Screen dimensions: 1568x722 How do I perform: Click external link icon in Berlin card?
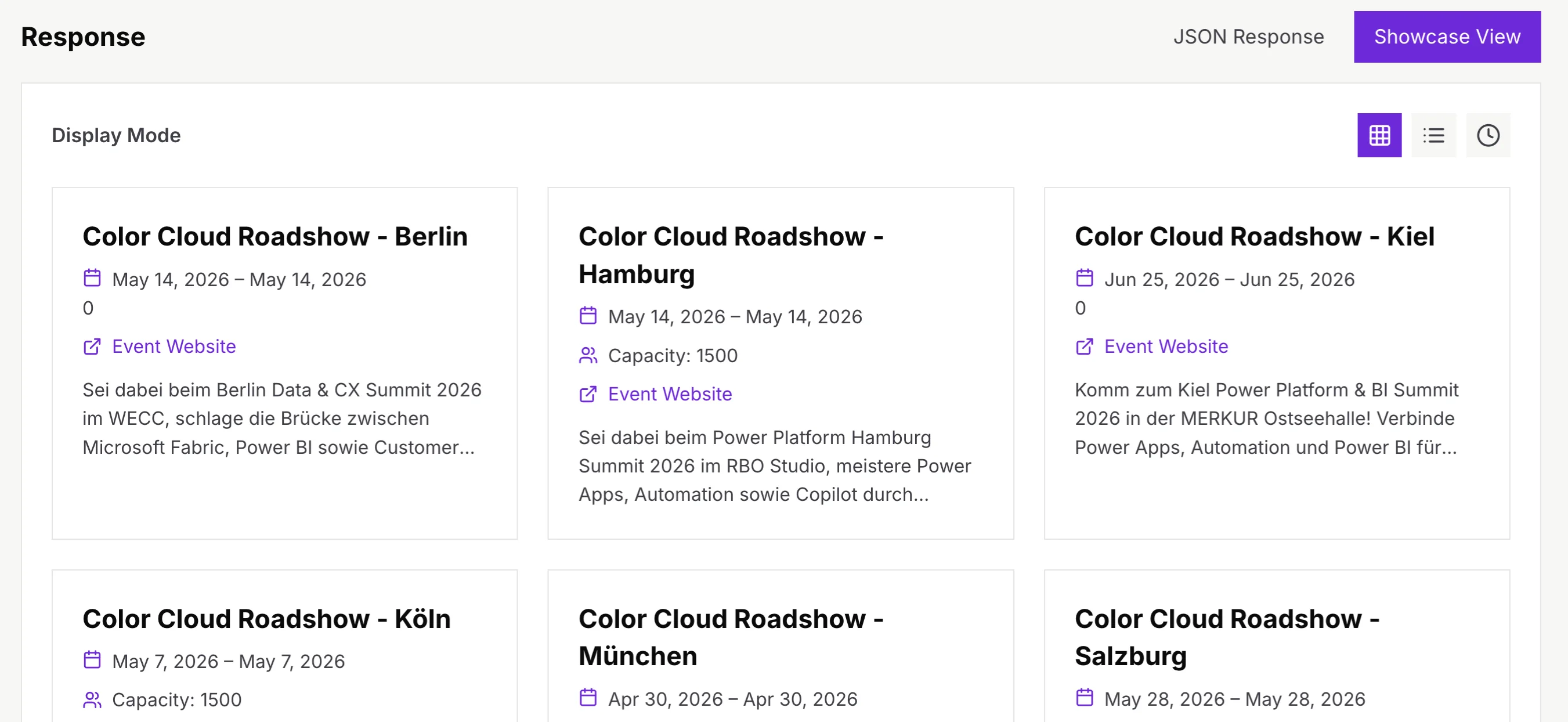(92, 346)
